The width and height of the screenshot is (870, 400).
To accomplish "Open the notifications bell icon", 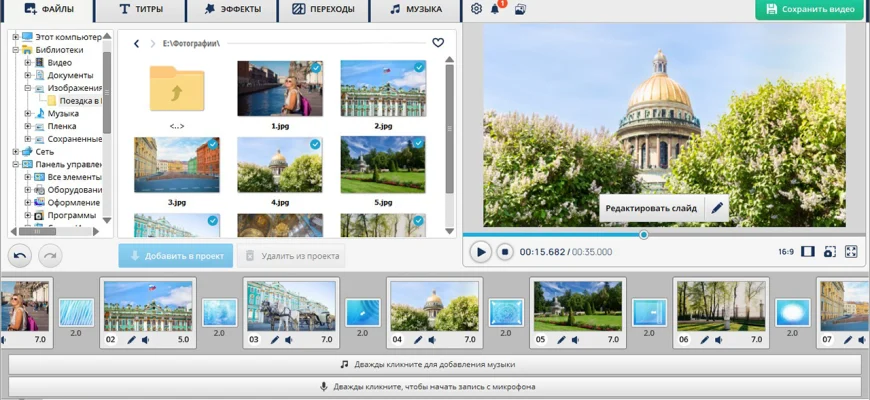I will coord(495,9).
